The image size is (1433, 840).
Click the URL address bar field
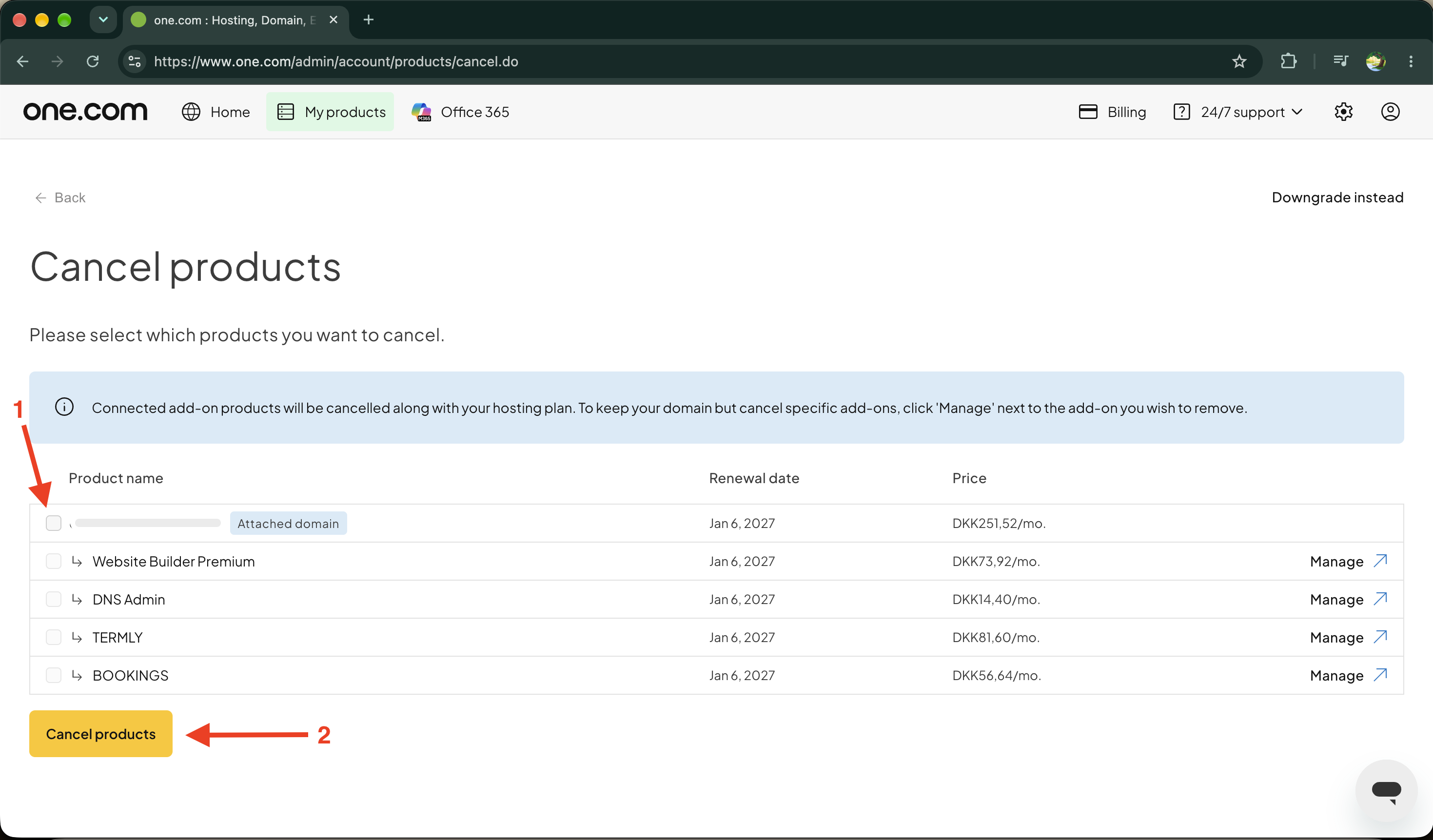pos(683,61)
